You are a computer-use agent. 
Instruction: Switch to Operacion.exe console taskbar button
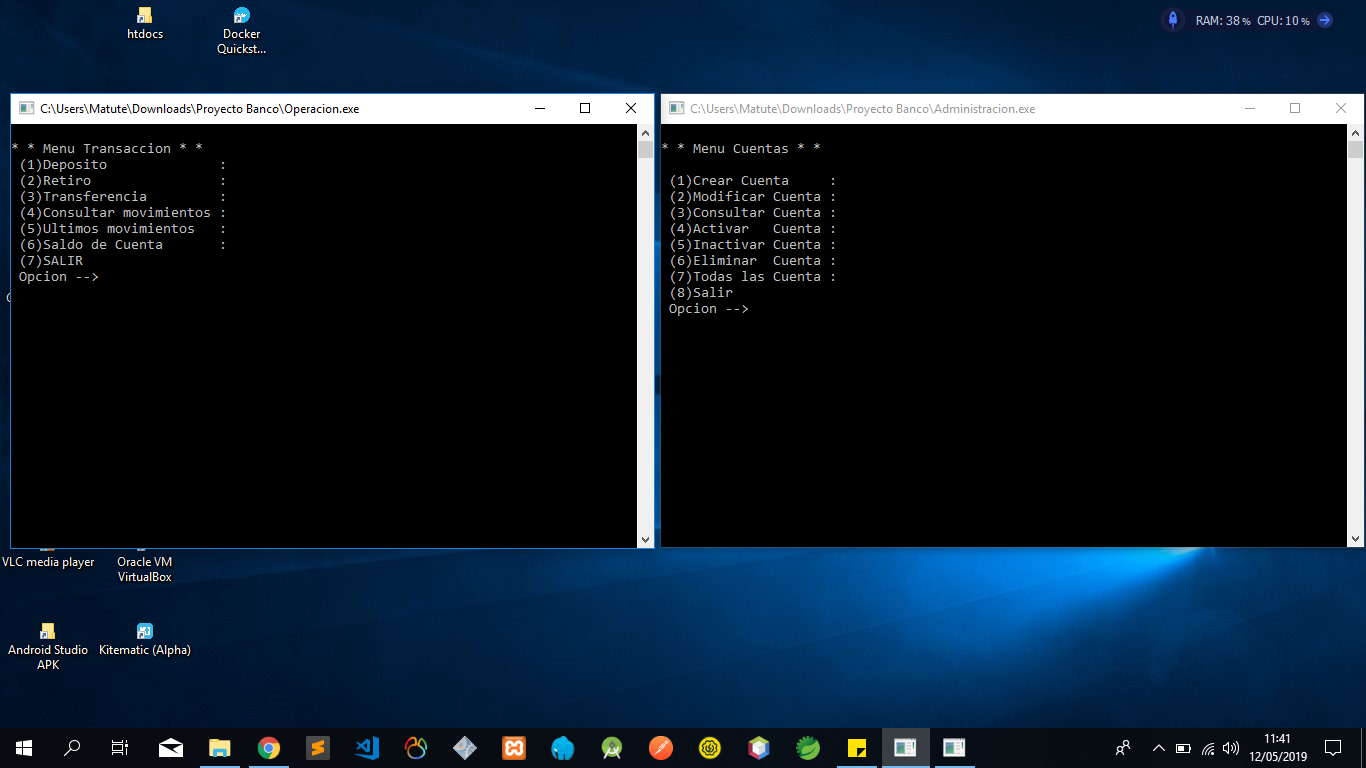tap(906, 748)
